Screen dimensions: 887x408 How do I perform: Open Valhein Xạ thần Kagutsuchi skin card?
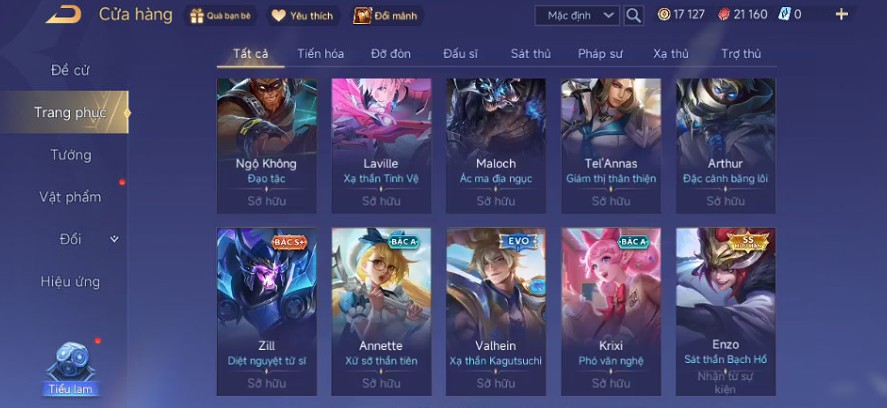pyautogui.click(x=496, y=311)
